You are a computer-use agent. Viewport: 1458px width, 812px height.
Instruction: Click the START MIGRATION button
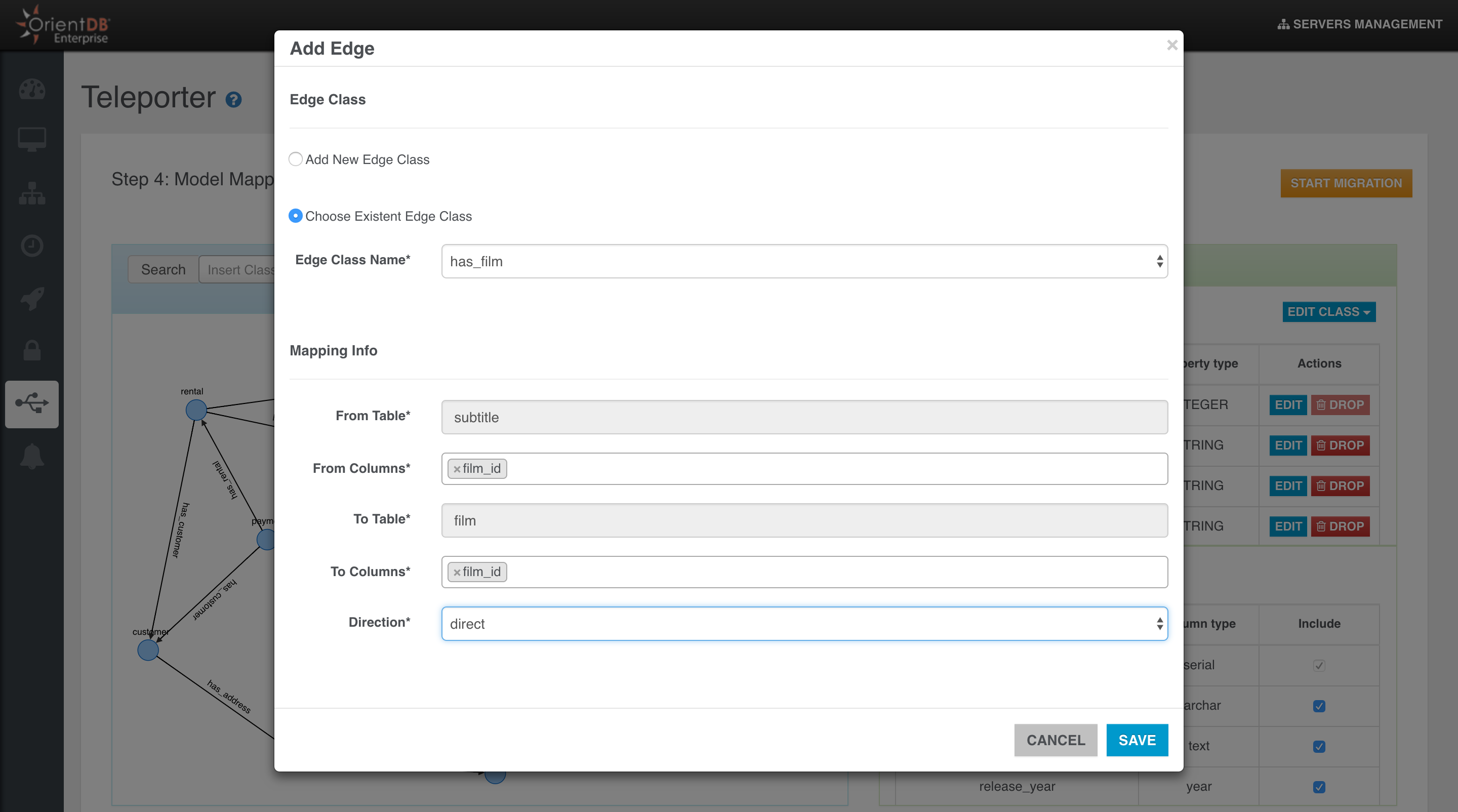(x=1346, y=183)
